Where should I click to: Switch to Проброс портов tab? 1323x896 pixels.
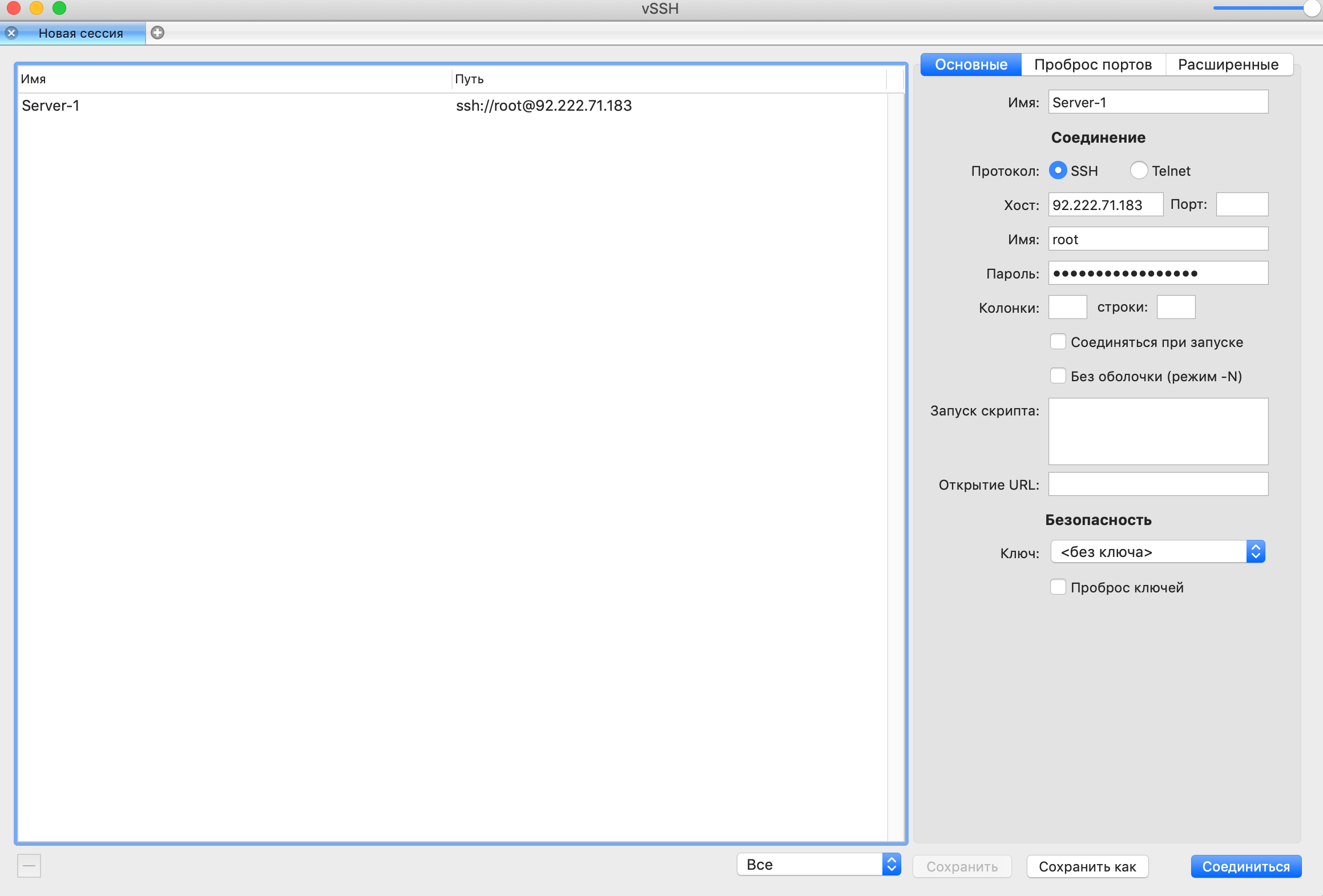tap(1092, 64)
